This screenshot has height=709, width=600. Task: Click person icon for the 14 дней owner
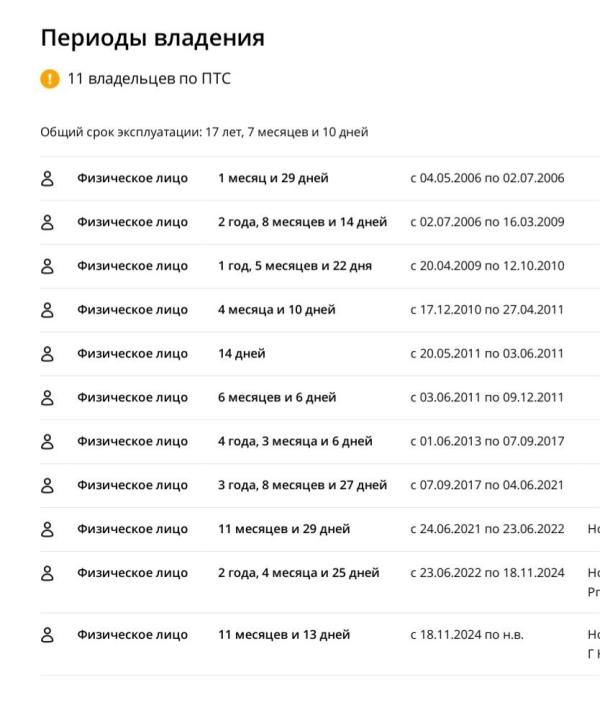click(x=46, y=353)
